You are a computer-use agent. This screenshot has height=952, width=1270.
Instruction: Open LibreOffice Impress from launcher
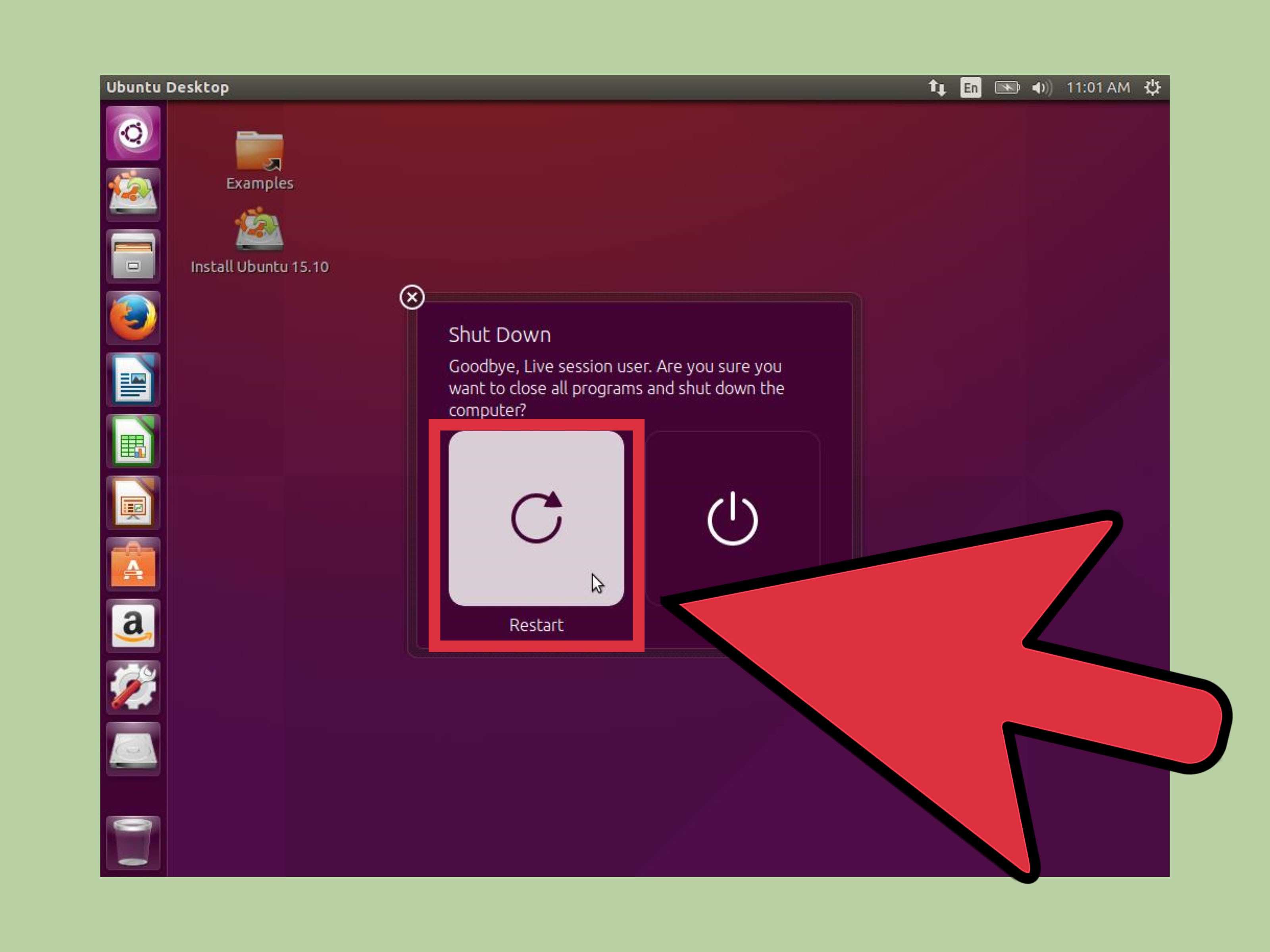click(x=133, y=503)
